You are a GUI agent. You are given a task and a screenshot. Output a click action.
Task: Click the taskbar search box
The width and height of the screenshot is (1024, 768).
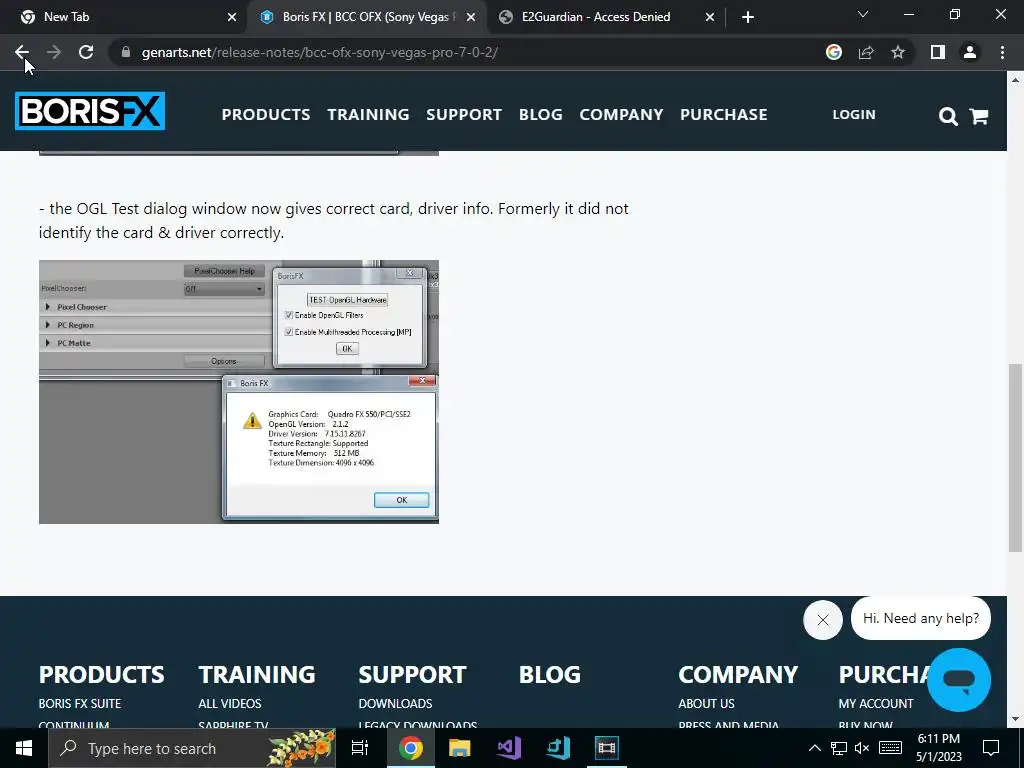point(193,748)
